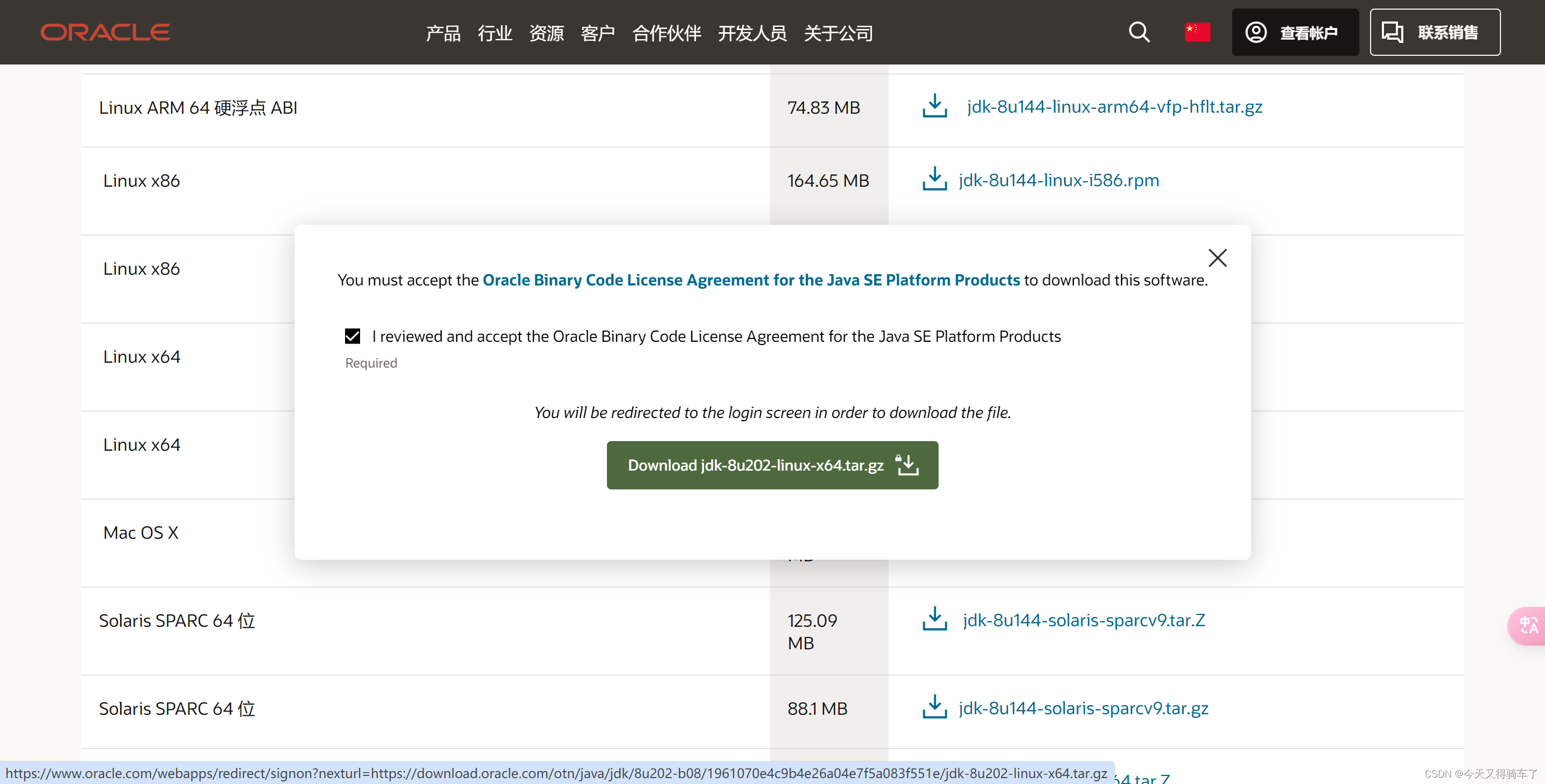
Task: Close the license agreement dialog
Action: (1218, 258)
